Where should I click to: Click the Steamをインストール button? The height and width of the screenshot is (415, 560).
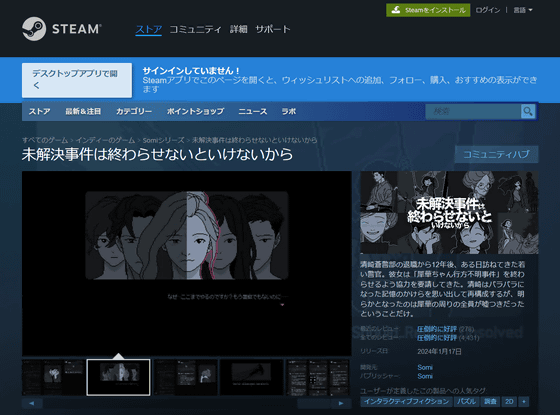coord(428,10)
